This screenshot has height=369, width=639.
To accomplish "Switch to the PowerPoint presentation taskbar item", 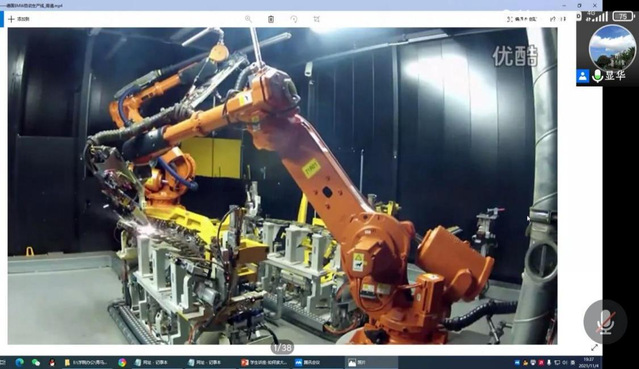I will click(264, 362).
